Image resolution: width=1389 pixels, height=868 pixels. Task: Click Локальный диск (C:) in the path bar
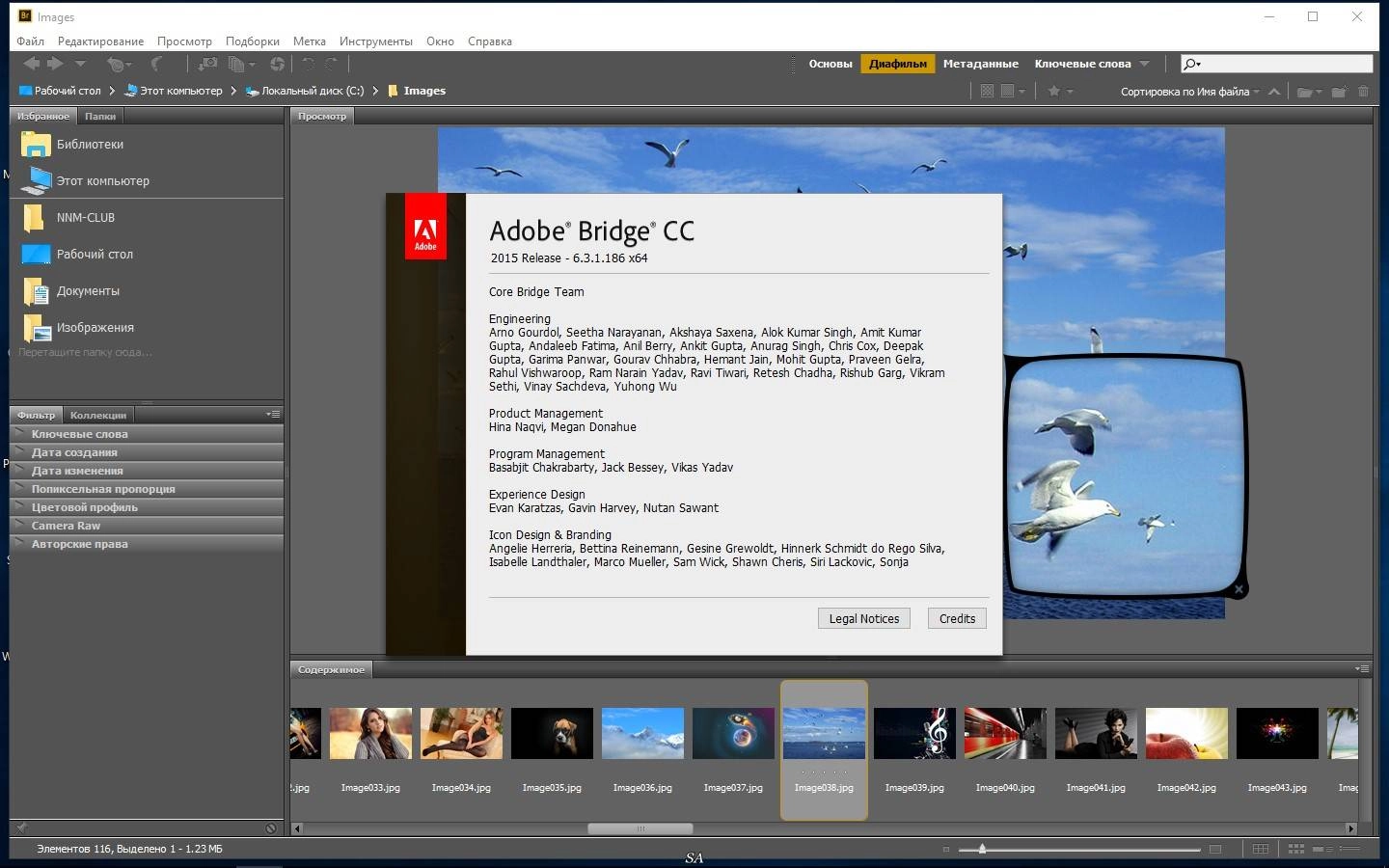pyautogui.click(x=305, y=91)
